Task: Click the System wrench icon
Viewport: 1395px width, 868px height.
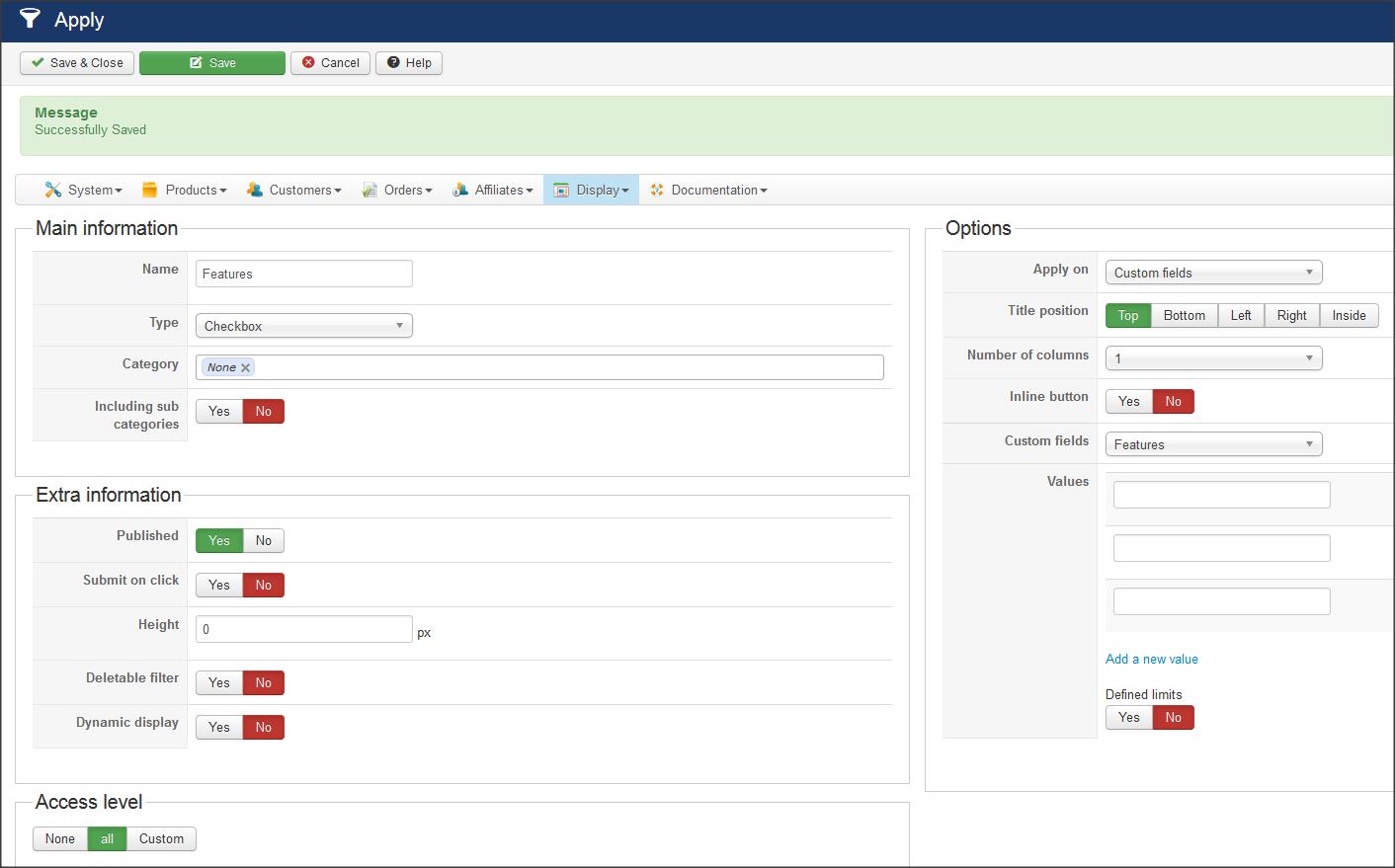Action: [x=53, y=190]
